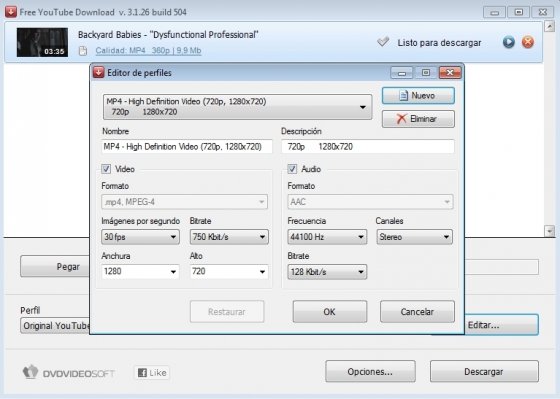Click the Descargar button
The height and width of the screenshot is (399, 560).
tap(484, 371)
